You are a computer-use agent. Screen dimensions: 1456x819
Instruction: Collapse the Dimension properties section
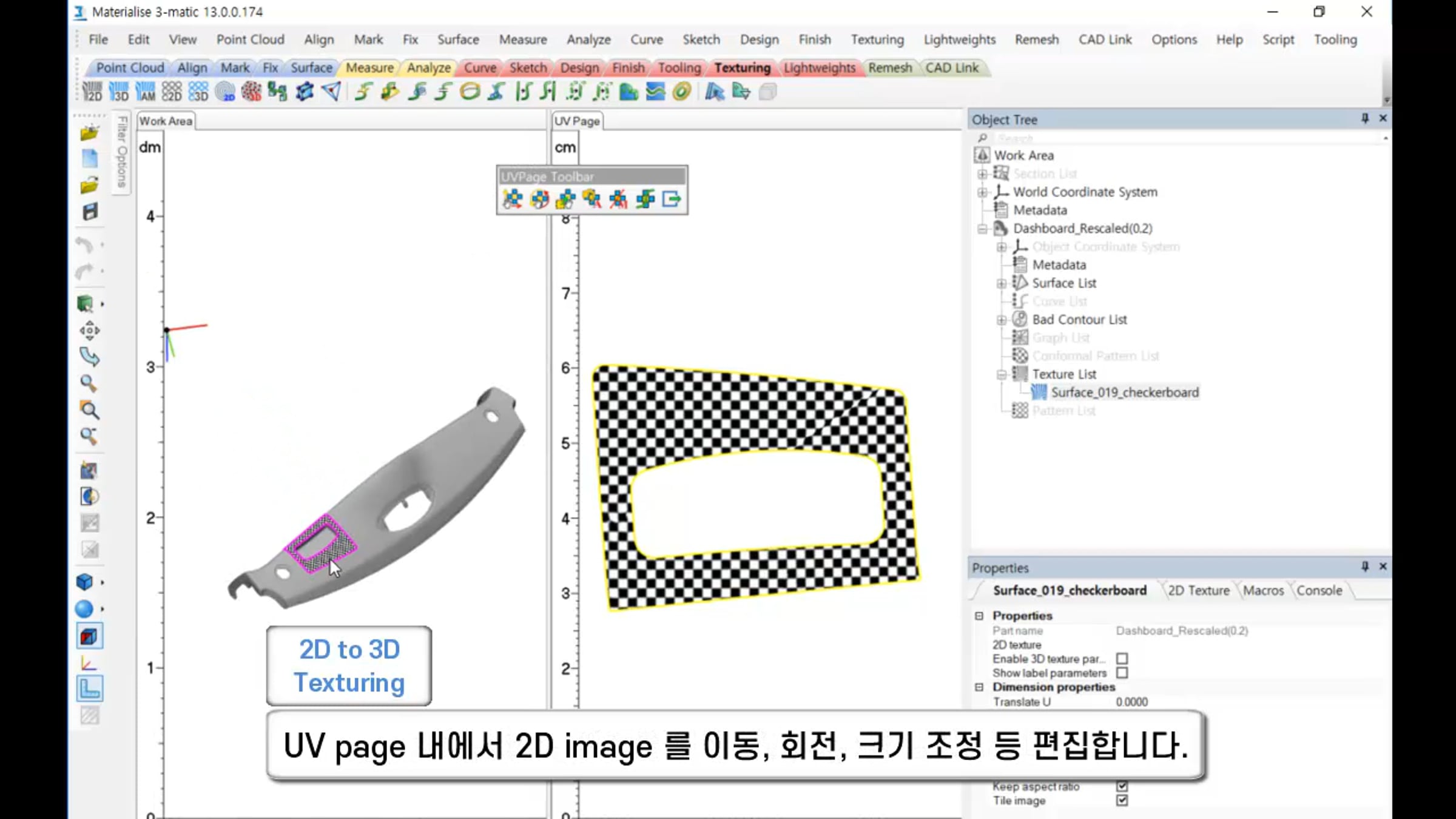(979, 687)
